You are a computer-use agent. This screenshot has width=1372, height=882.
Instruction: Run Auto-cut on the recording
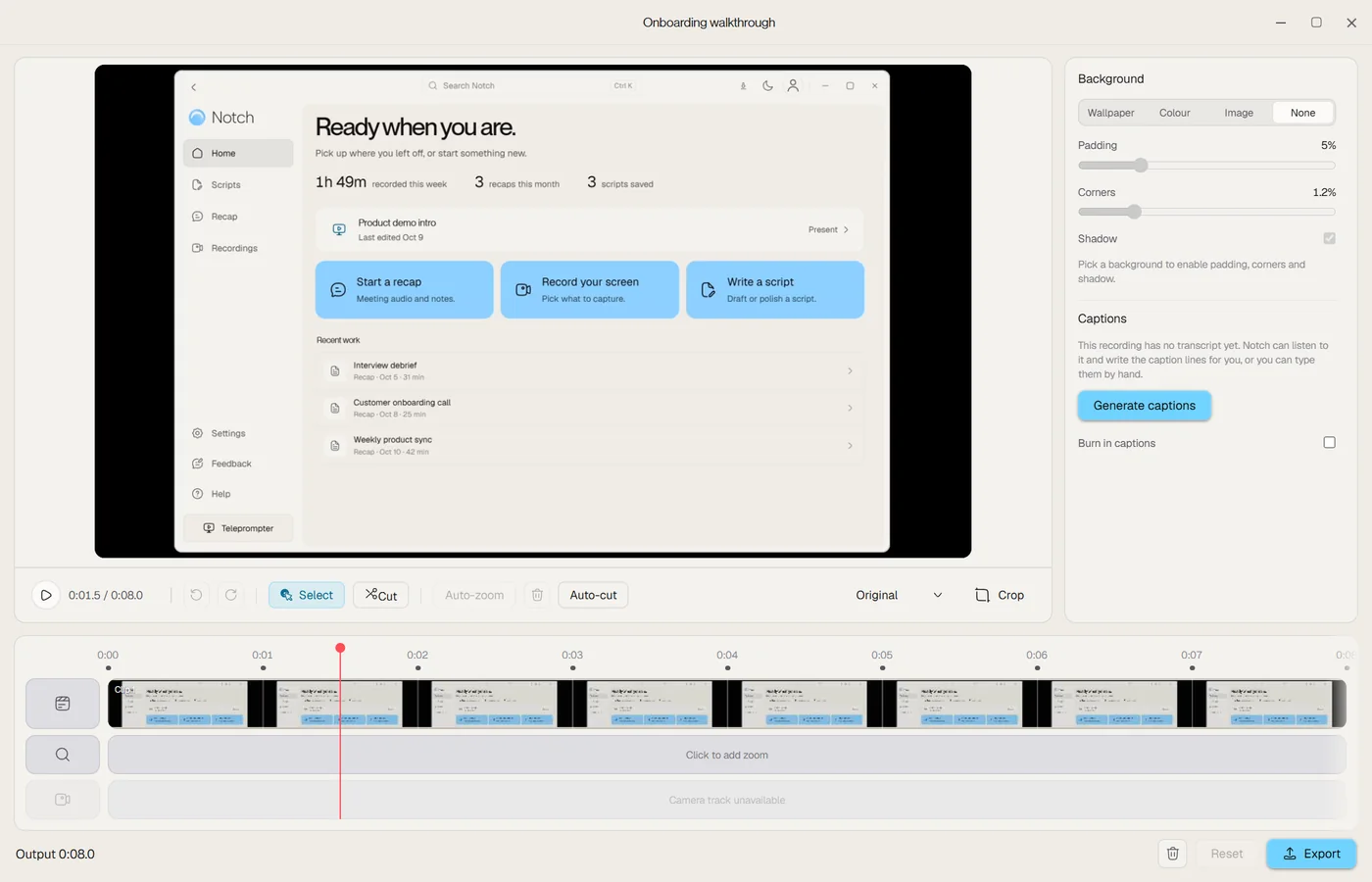coord(593,595)
